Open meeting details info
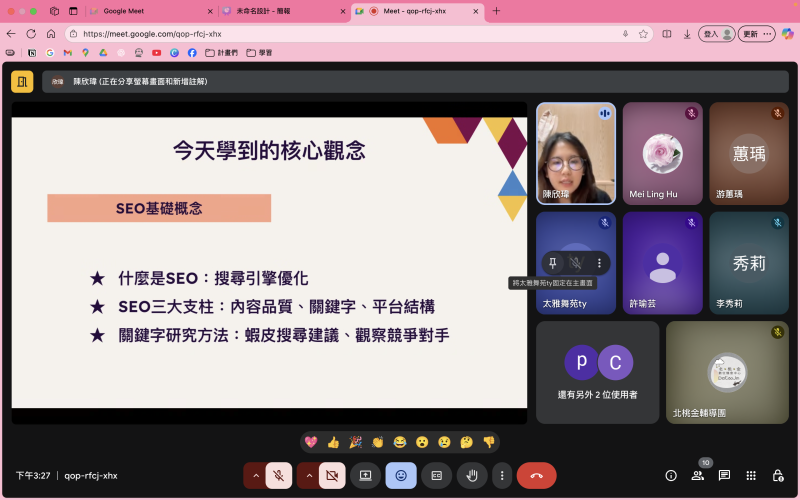 pos(671,476)
